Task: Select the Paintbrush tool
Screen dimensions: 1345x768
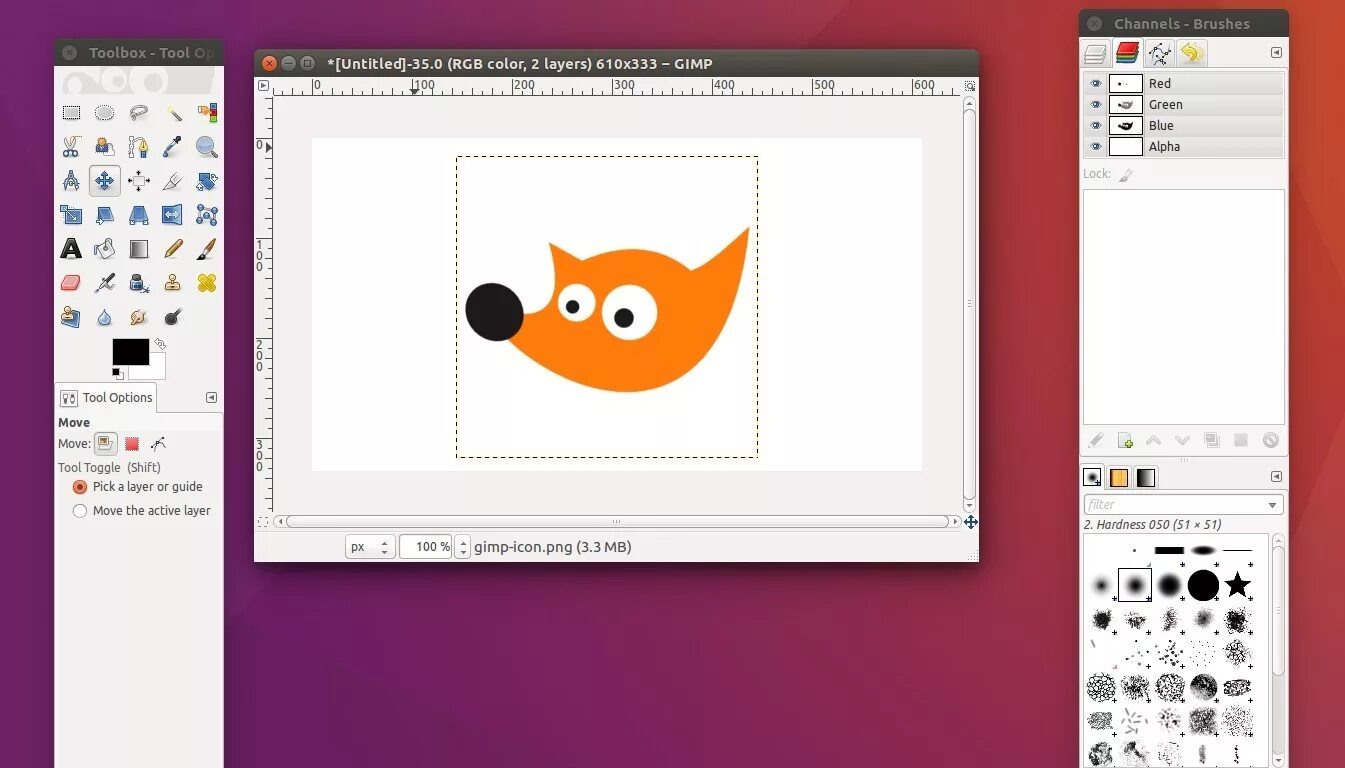Action: [x=207, y=249]
